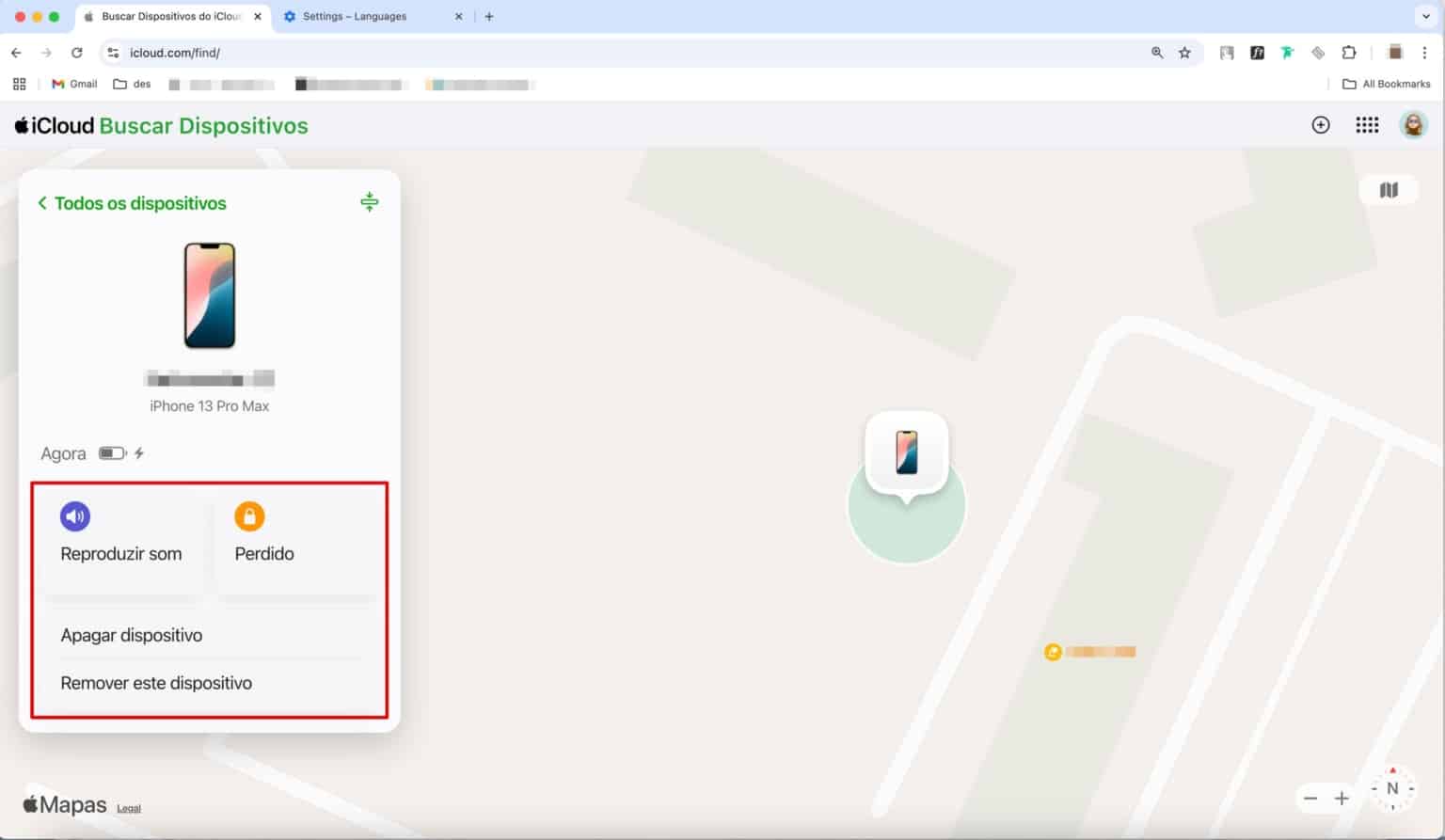Open the apps grid in bookmarks bar
This screenshot has width=1445, height=840.
click(19, 84)
